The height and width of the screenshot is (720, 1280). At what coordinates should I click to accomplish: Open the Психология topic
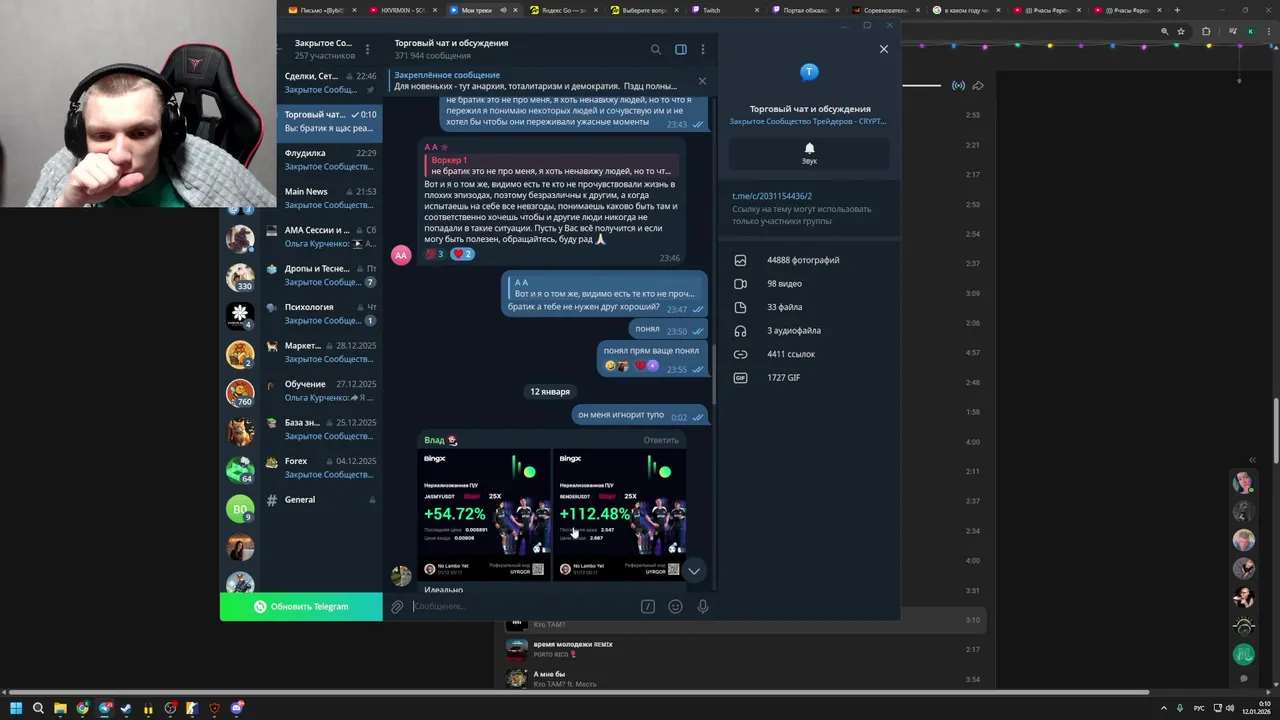pos(323,313)
